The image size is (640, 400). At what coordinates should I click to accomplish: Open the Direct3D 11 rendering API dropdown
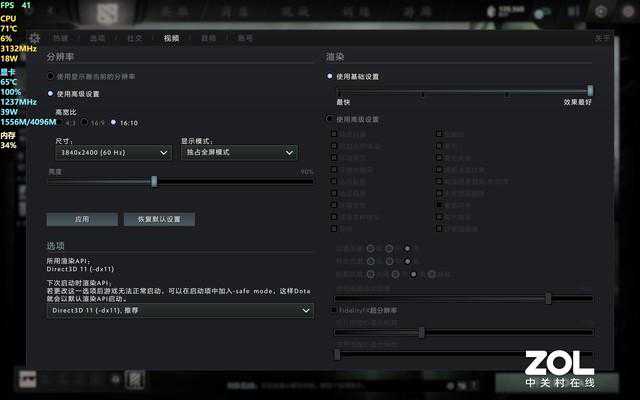[180, 310]
